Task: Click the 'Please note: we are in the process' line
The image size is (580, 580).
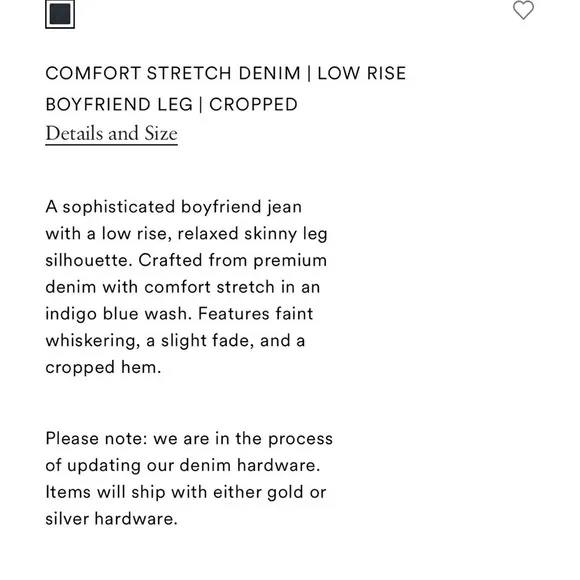Action: click(189, 439)
